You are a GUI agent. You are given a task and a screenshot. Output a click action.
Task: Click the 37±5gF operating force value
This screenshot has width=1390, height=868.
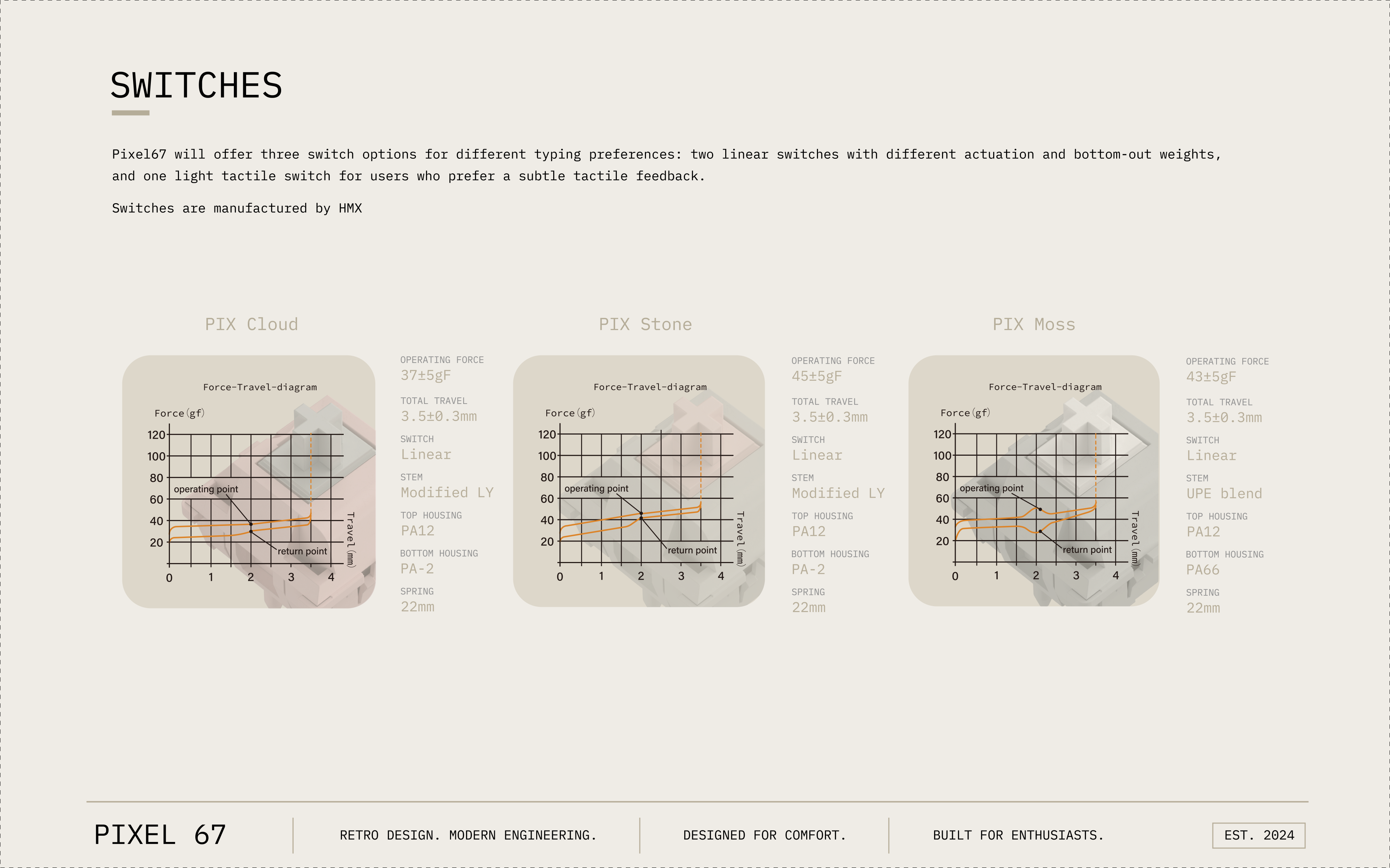(x=426, y=375)
